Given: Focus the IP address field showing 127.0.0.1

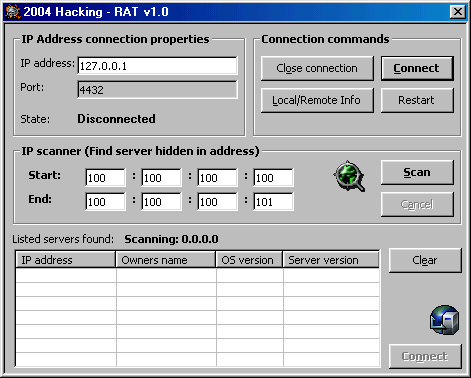Looking at the screenshot, I should (157, 66).
